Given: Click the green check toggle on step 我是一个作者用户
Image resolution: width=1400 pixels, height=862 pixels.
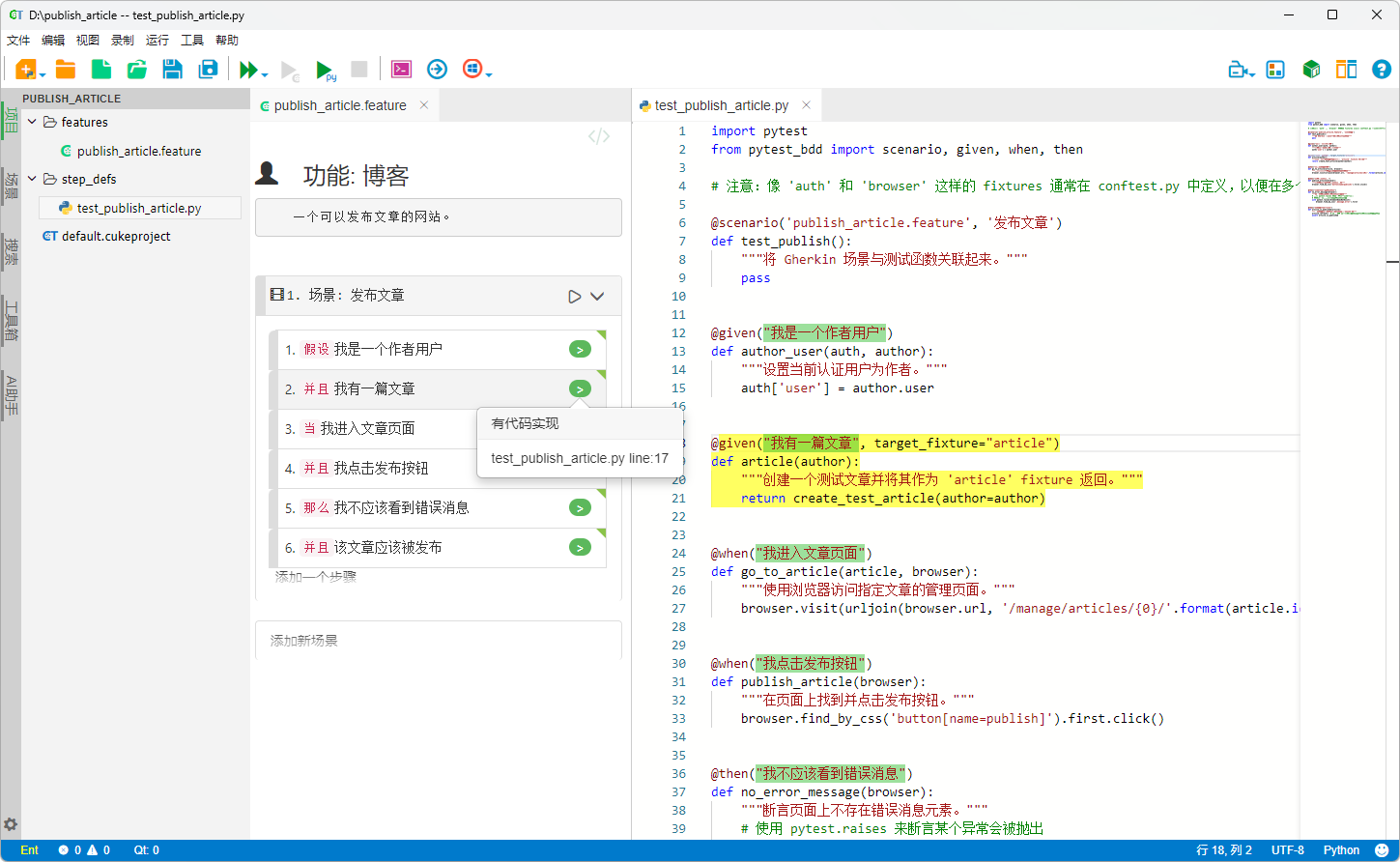Looking at the screenshot, I should 580,349.
